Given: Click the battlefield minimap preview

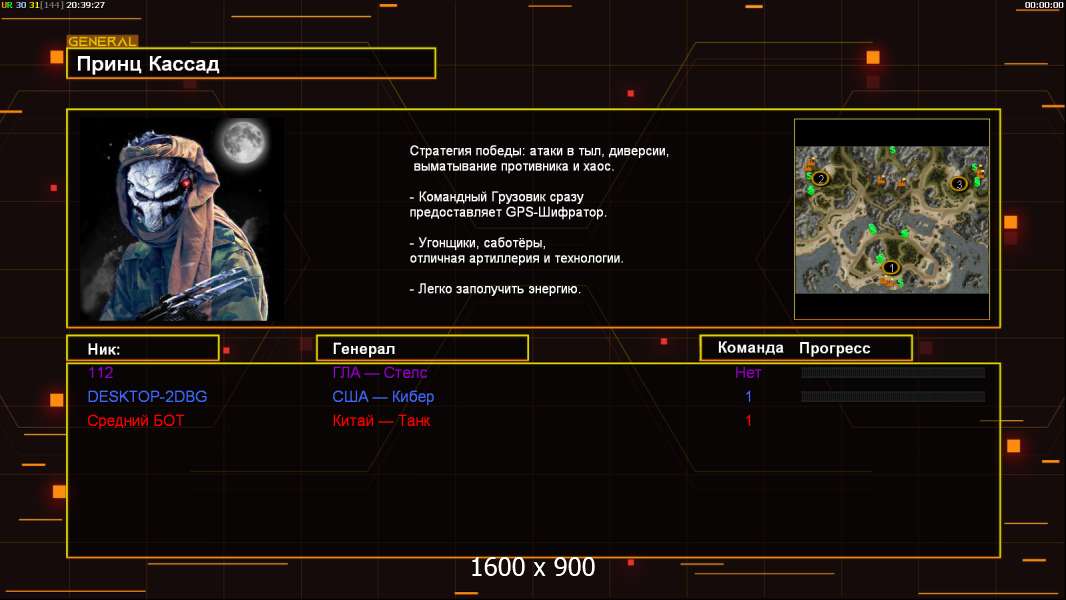Looking at the screenshot, I should tap(892, 219).
